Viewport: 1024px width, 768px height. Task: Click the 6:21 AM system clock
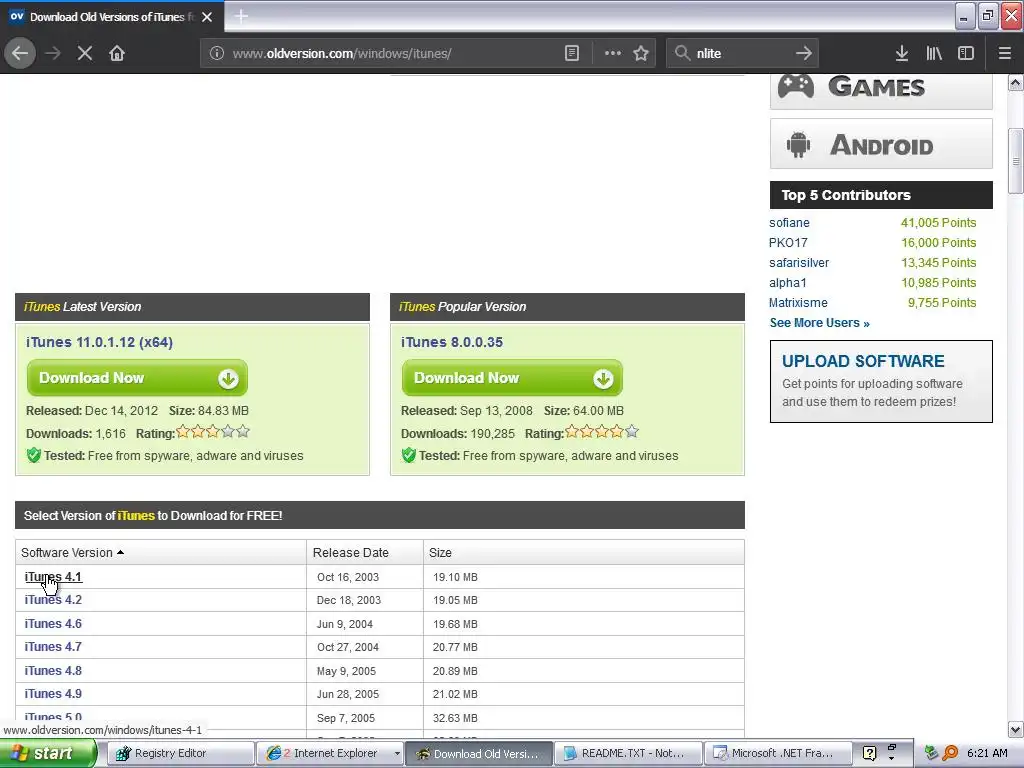point(987,753)
